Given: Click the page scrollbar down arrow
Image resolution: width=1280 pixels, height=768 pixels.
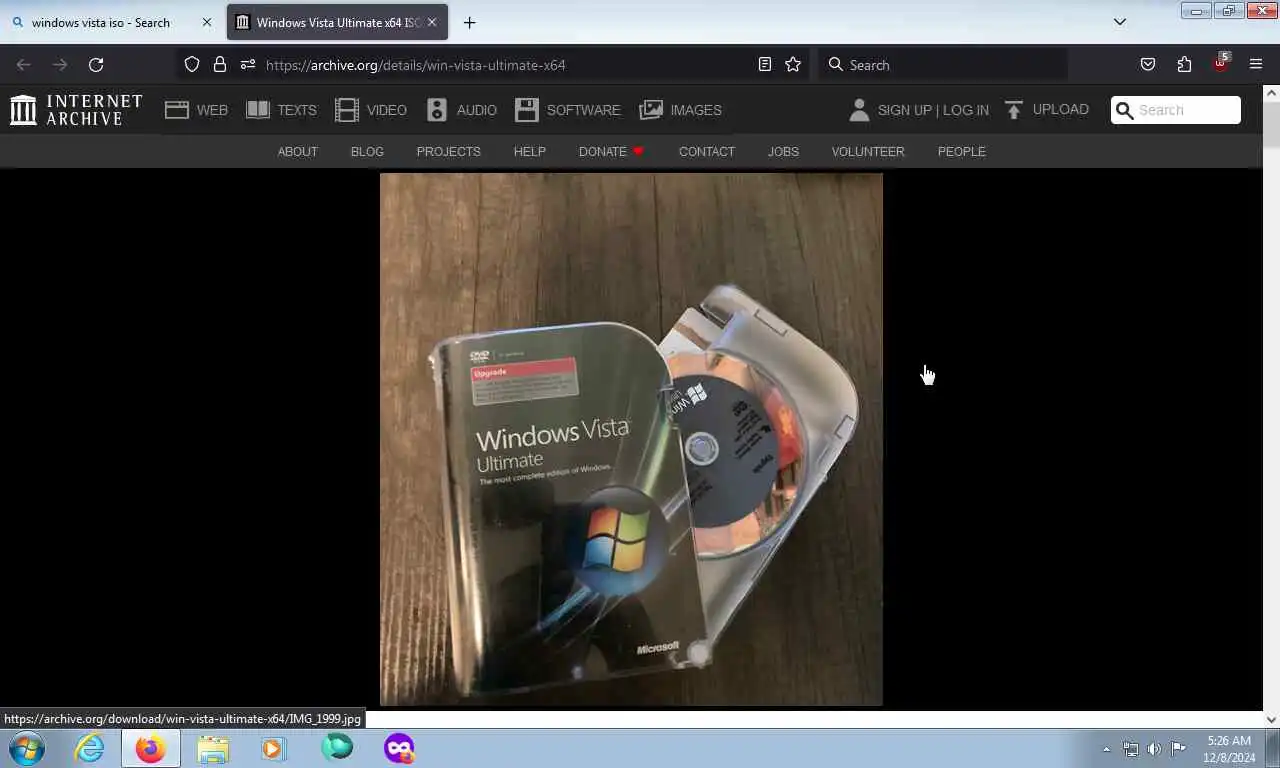Looking at the screenshot, I should pyautogui.click(x=1271, y=719).
